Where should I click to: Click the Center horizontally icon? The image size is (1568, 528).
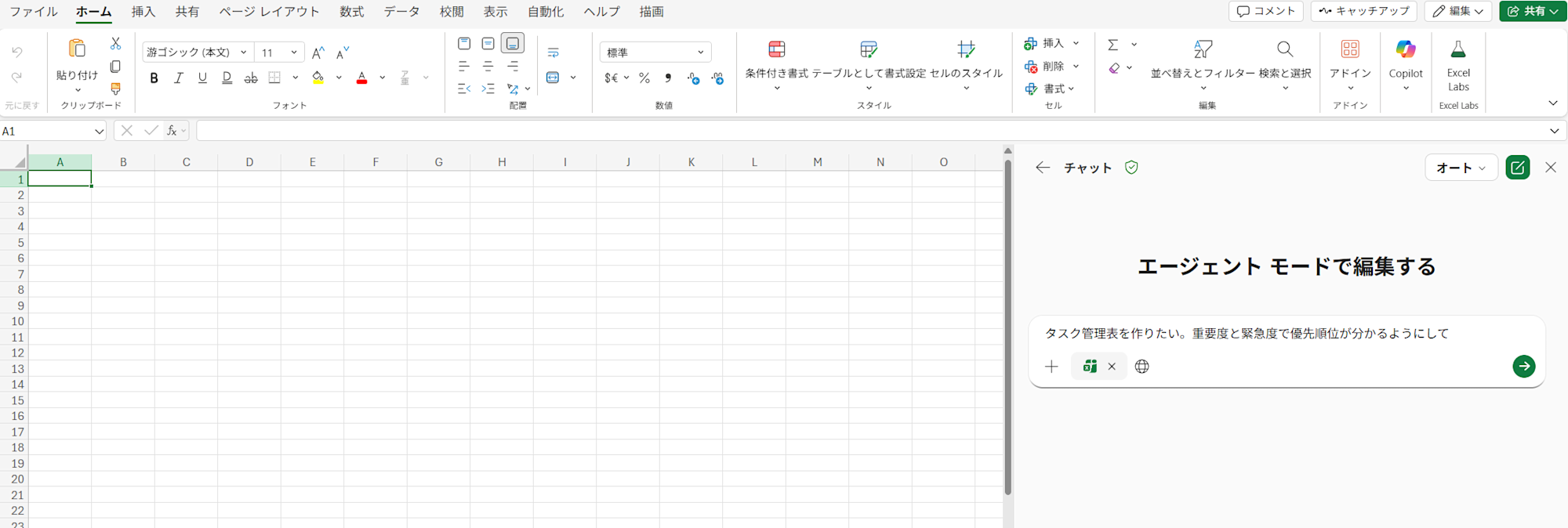pyautogui.click(x=488, y=67)
